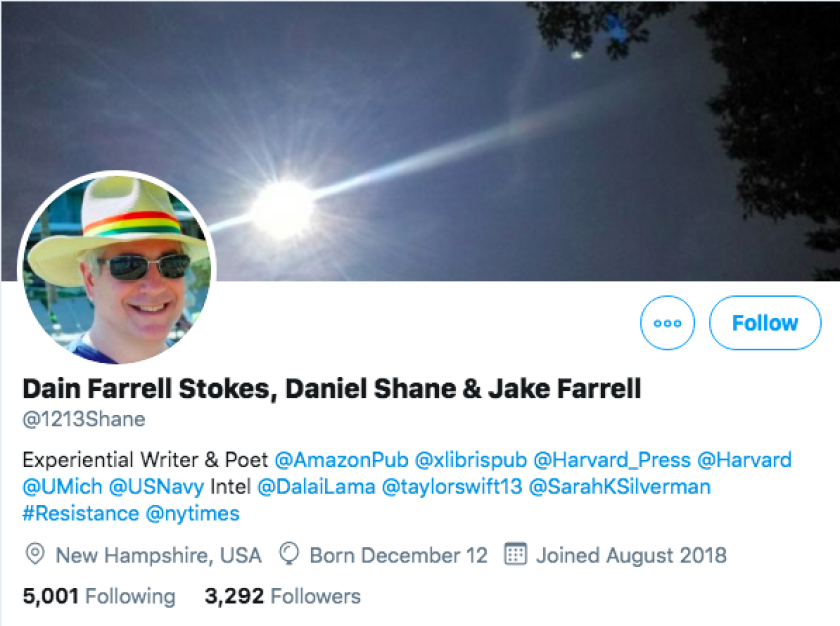The width and height of the screenshot is (840, 626).
Task: Show the 3,292 Followers list
Action: tap(283, 596)
